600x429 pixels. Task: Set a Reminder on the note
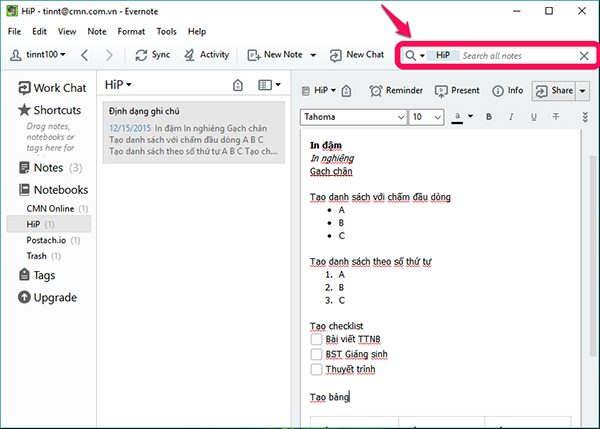[x=396, y=91]
